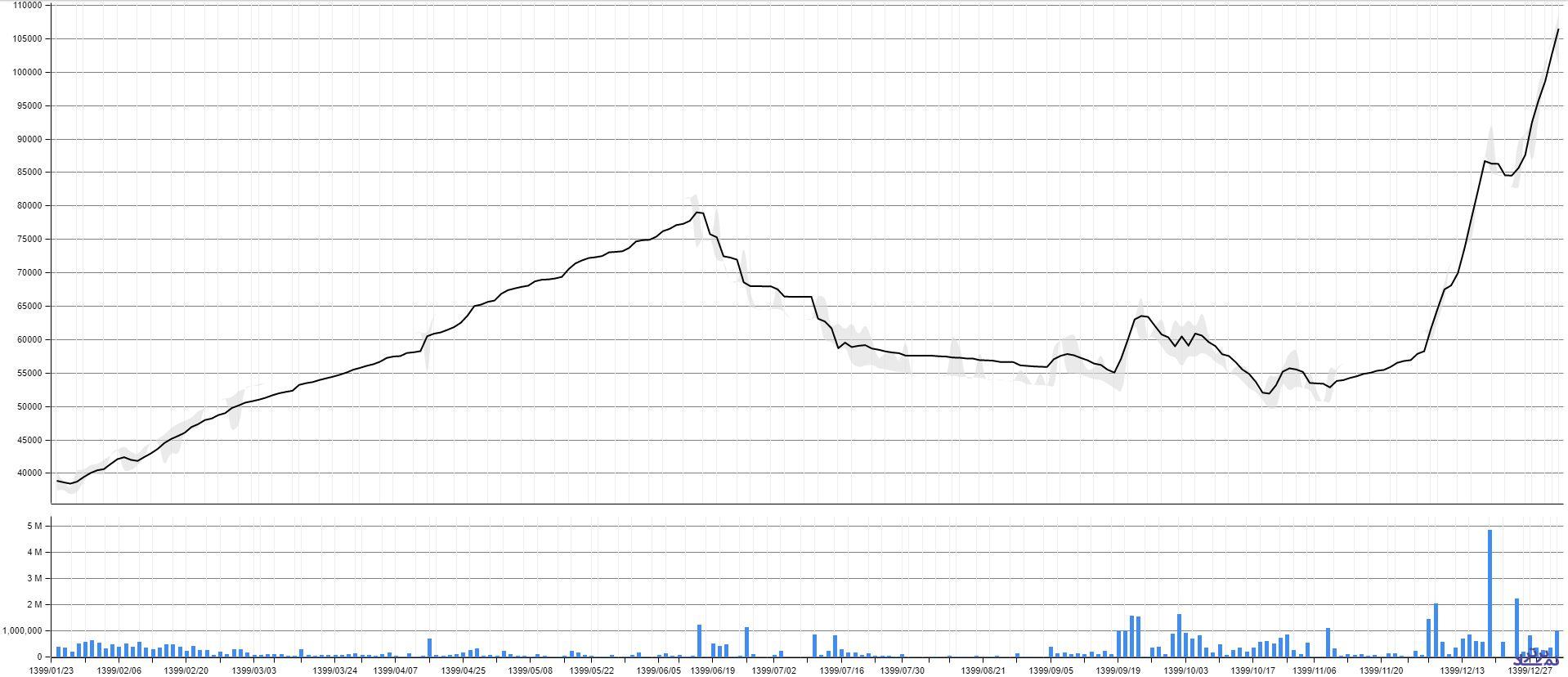The image size is (1568, 677).
Task: Click the 1399/07/30 date label
Action: point(903,670)
